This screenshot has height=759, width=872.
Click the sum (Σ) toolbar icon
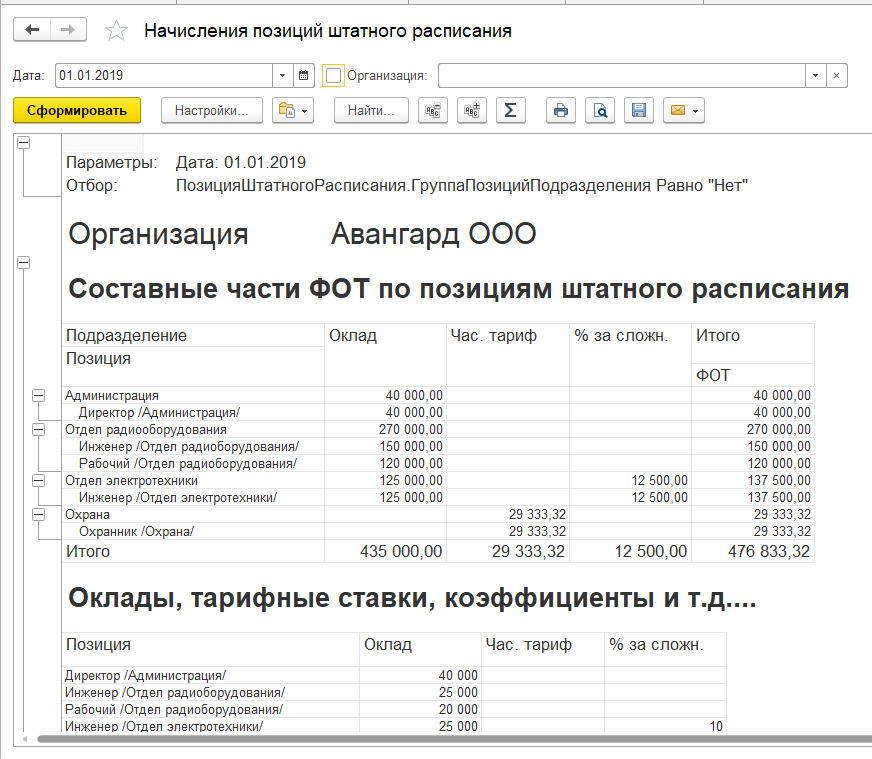510,110
